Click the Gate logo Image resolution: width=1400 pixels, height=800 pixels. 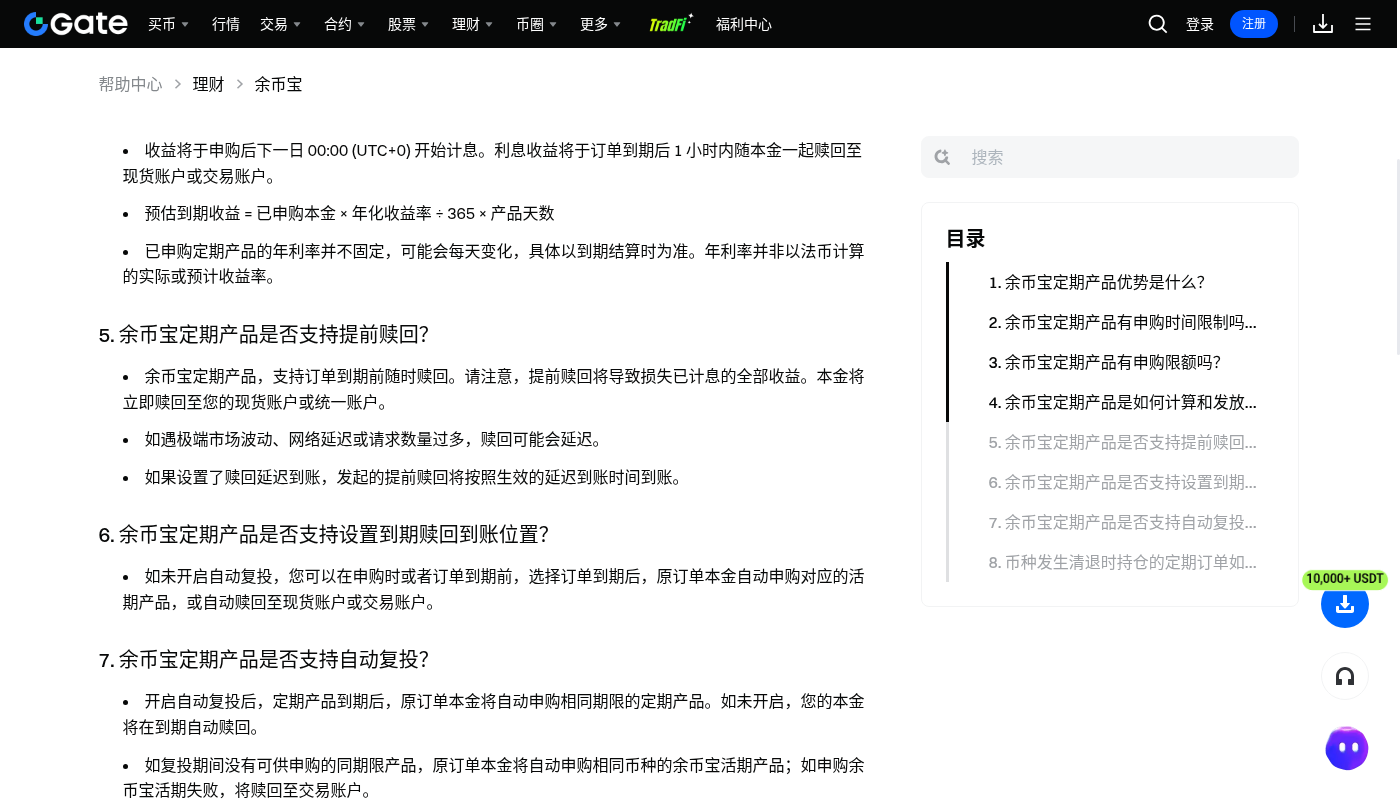click(76, 24)
